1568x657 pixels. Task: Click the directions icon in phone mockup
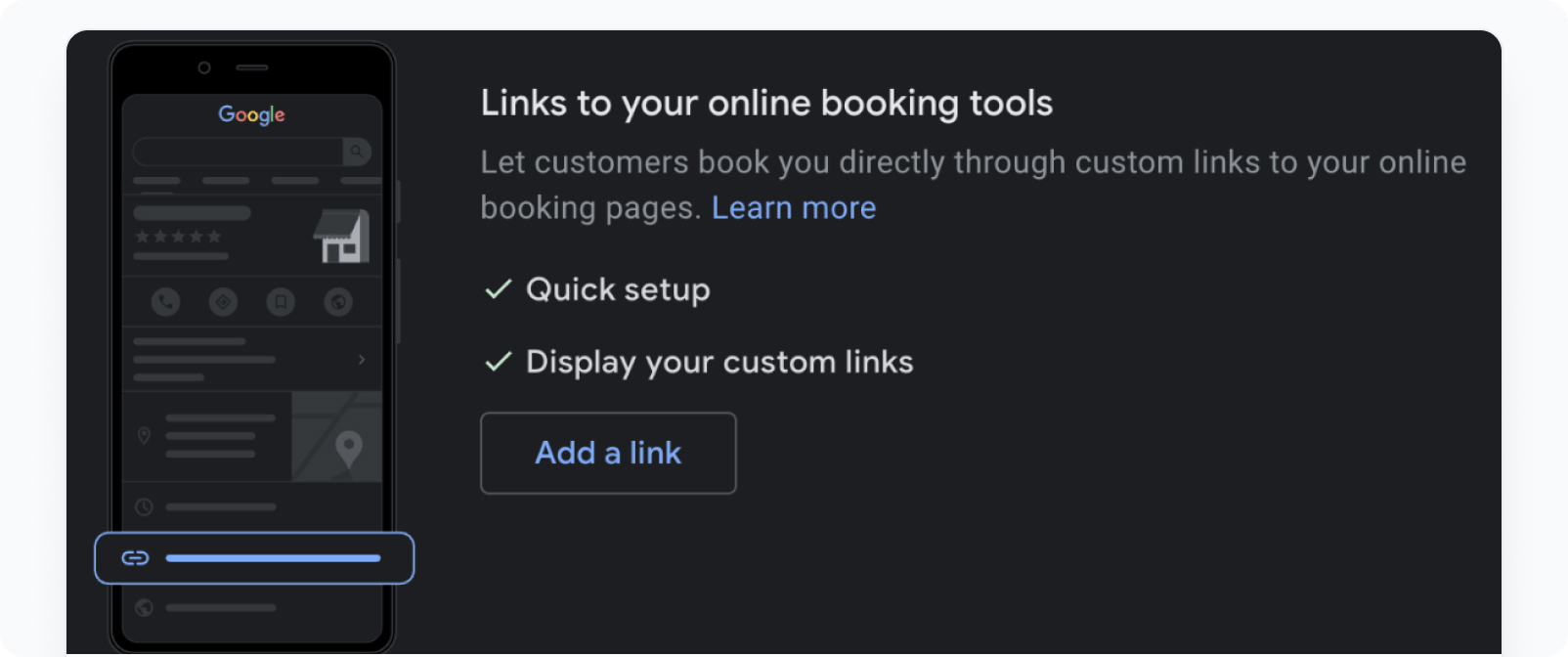(x=223, y=302)
